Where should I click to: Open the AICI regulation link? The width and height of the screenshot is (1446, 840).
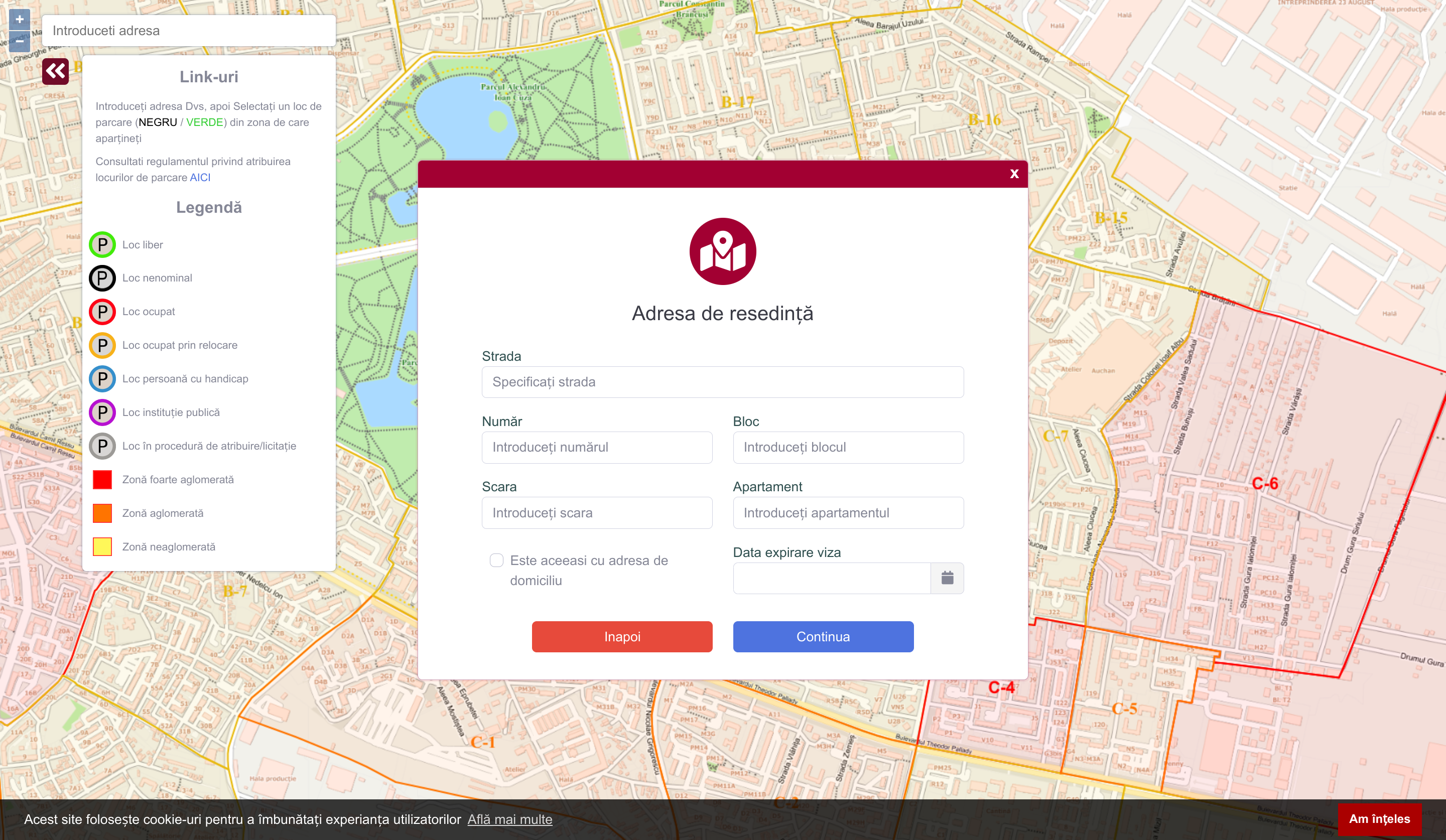[x=200, y=177]
